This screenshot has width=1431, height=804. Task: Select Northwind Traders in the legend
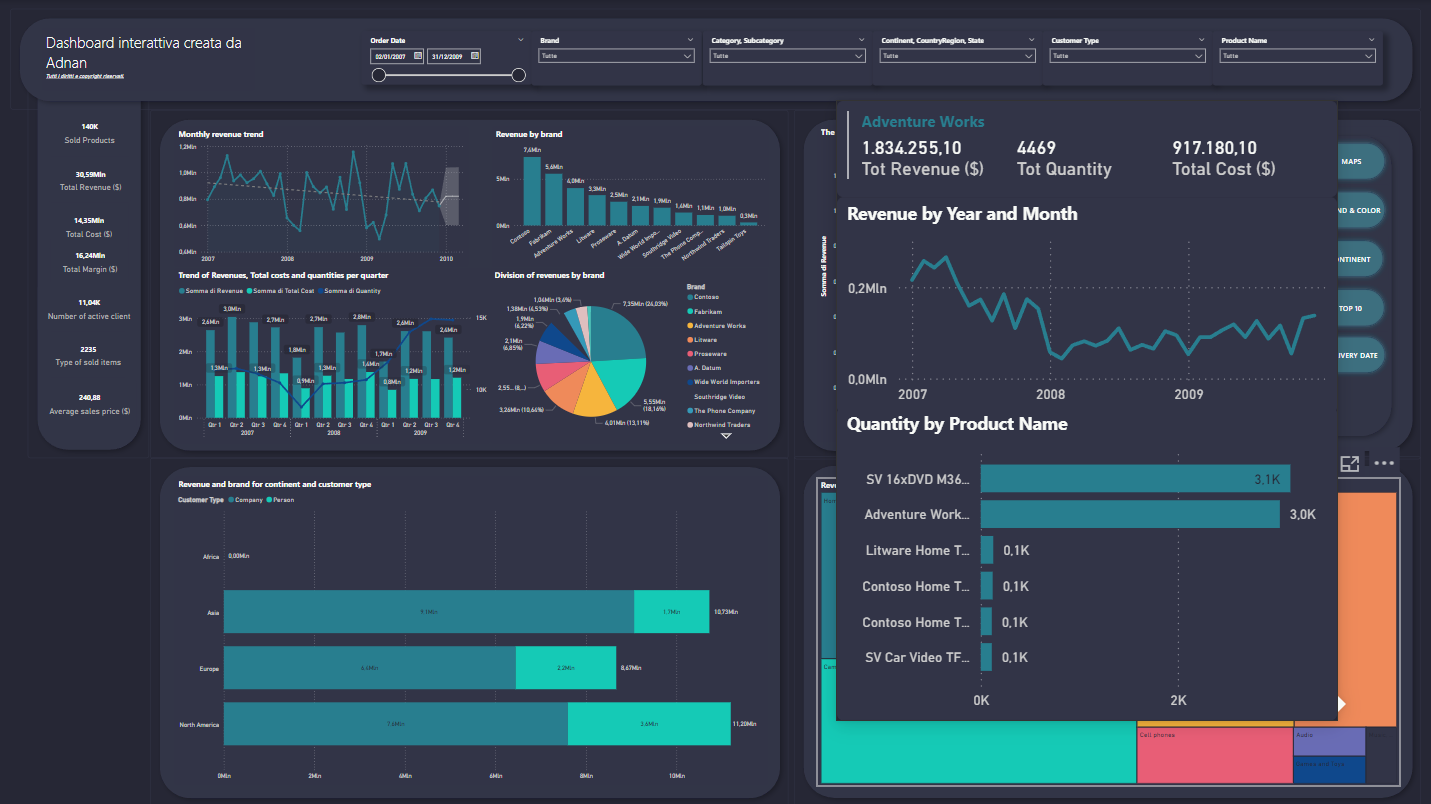point(719,425)
